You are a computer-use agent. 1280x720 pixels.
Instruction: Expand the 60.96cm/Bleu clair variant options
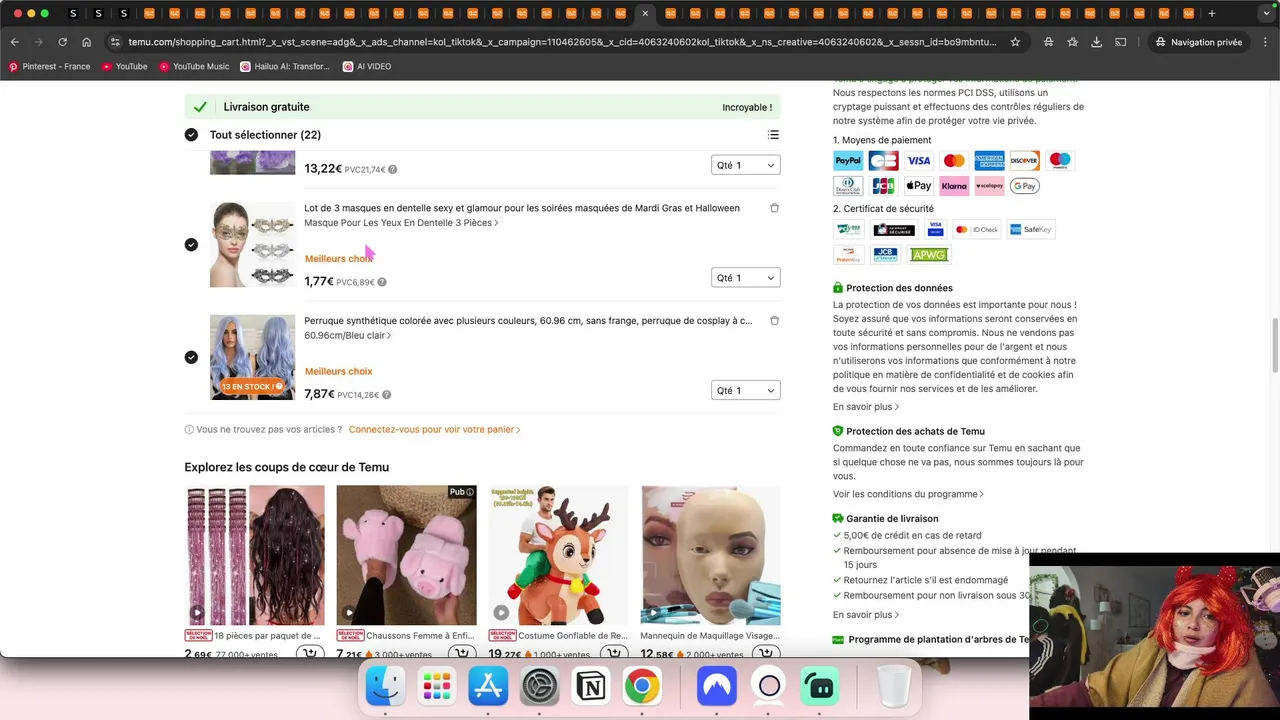(x=347, y=336)
